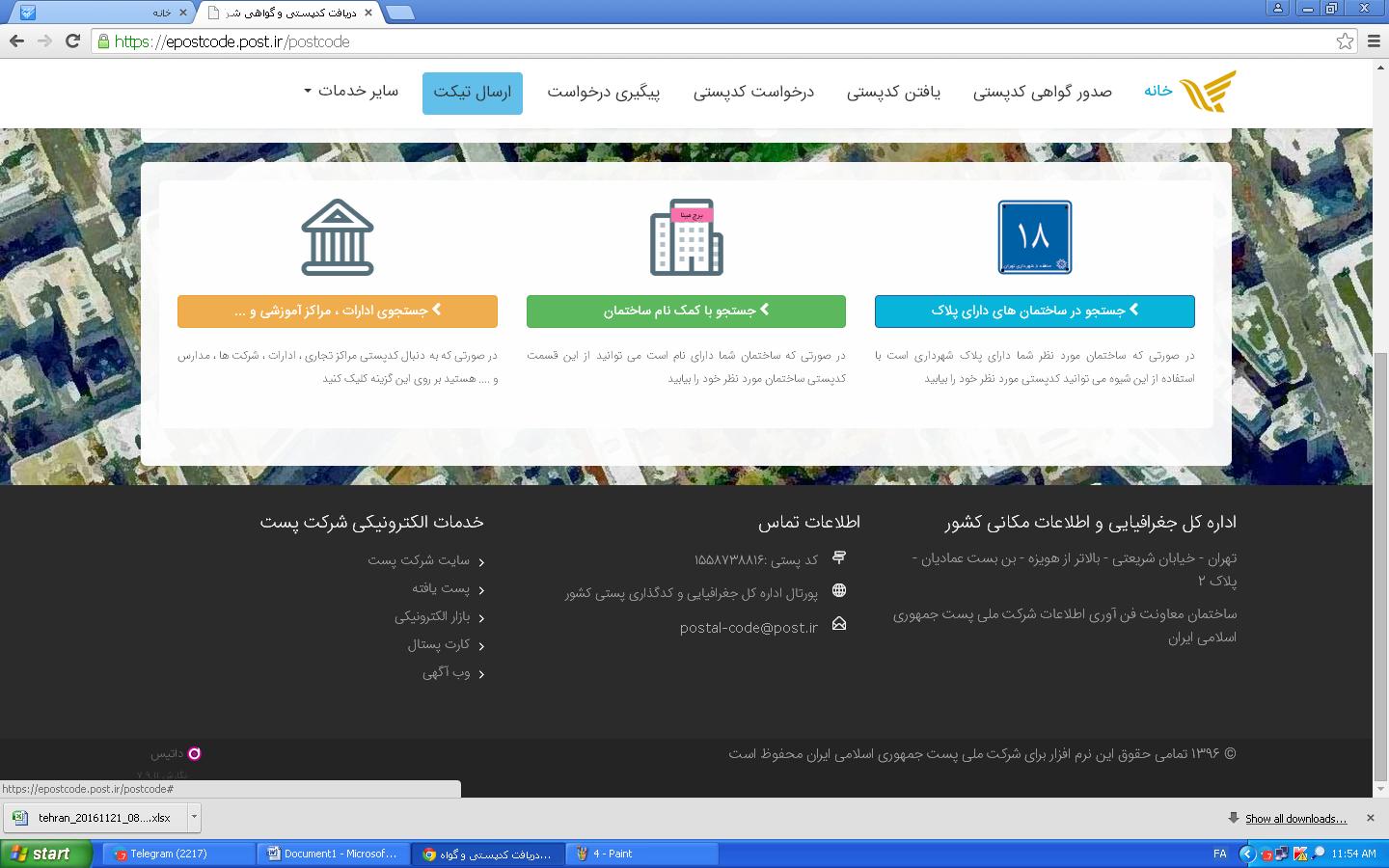This screenshot has width=1389, height=868.
Task: Open وب آگهی footer link
Action: coord(447,671)
